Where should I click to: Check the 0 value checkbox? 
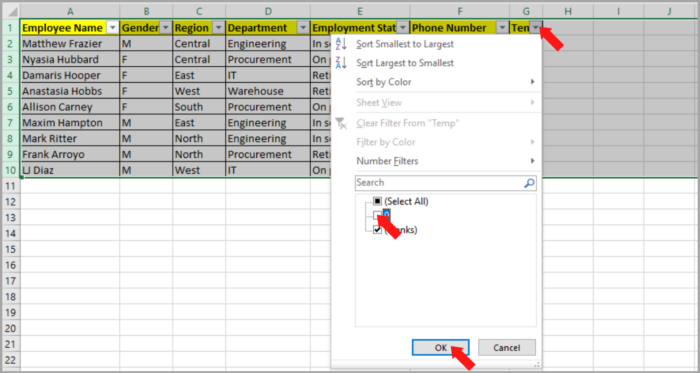377,216
